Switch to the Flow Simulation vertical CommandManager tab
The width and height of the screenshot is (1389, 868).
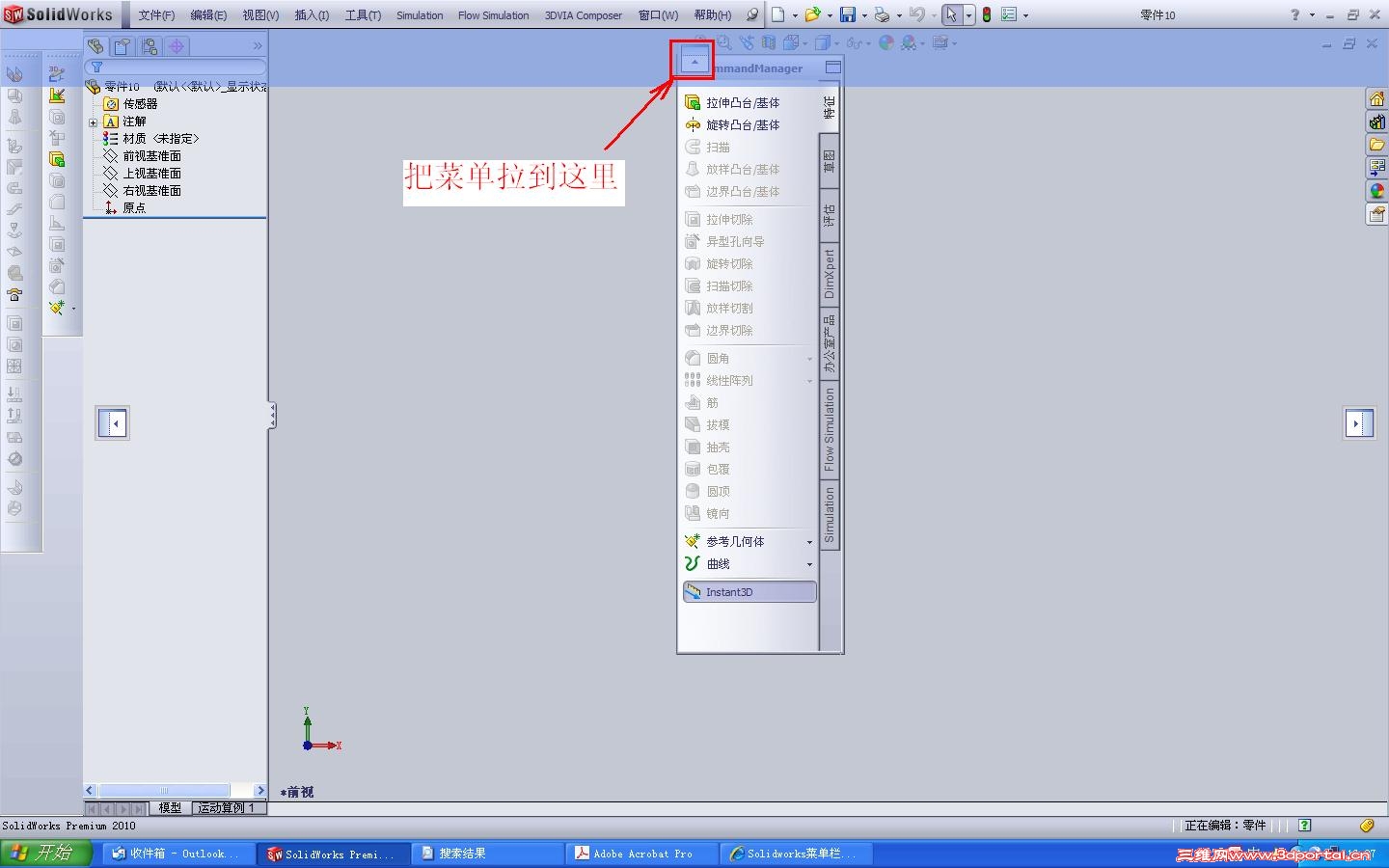coord(829,429)
